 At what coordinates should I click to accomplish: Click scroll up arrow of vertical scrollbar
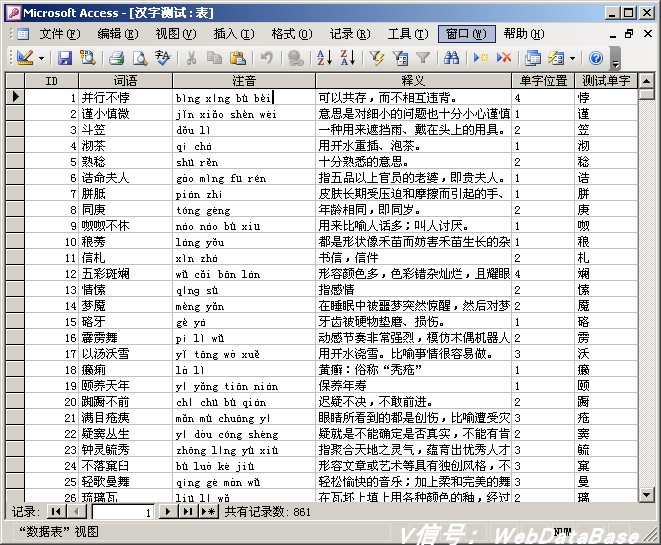(646, 80)
